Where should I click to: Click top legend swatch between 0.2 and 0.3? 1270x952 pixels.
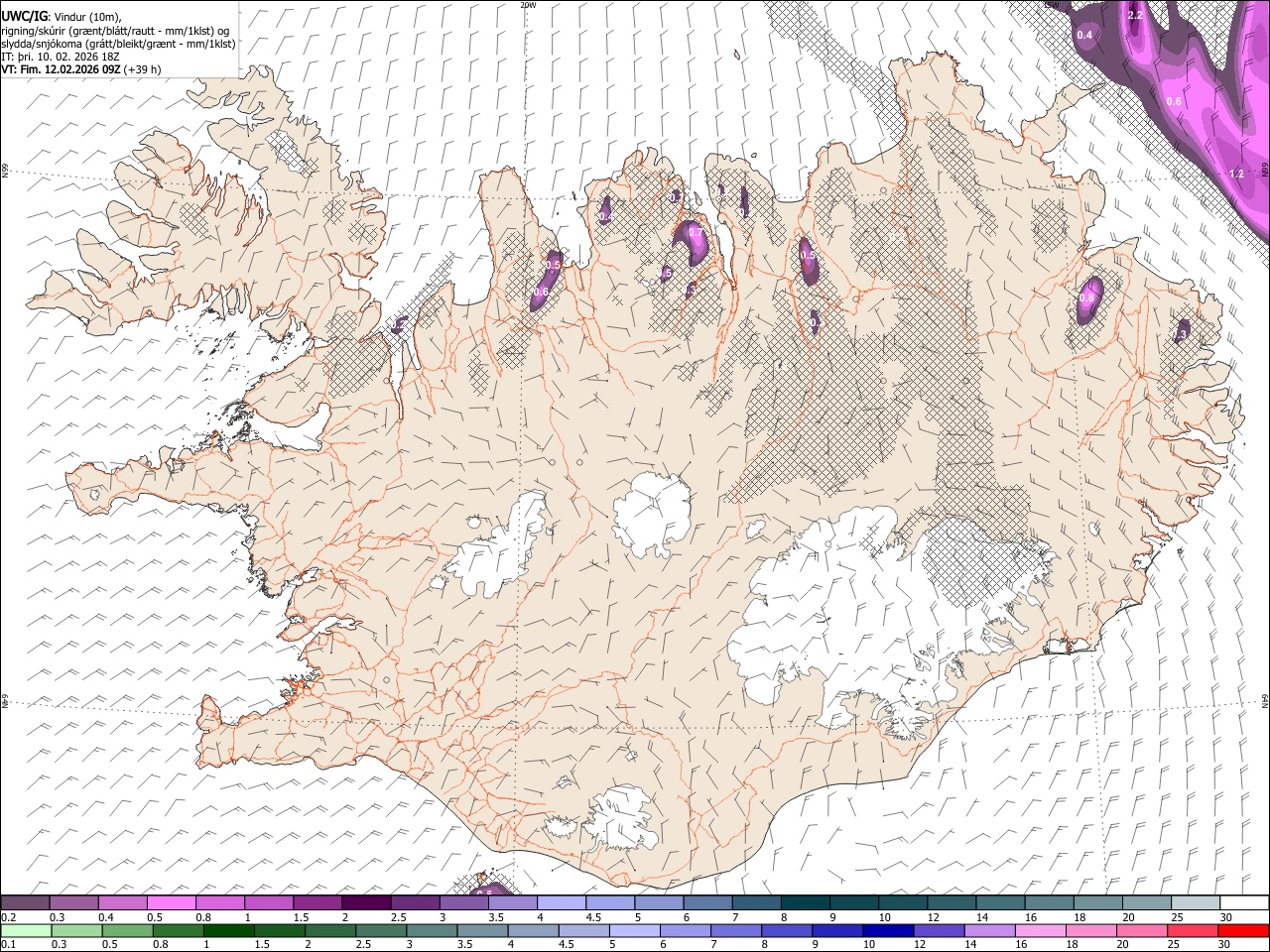(x=25, y=902)
